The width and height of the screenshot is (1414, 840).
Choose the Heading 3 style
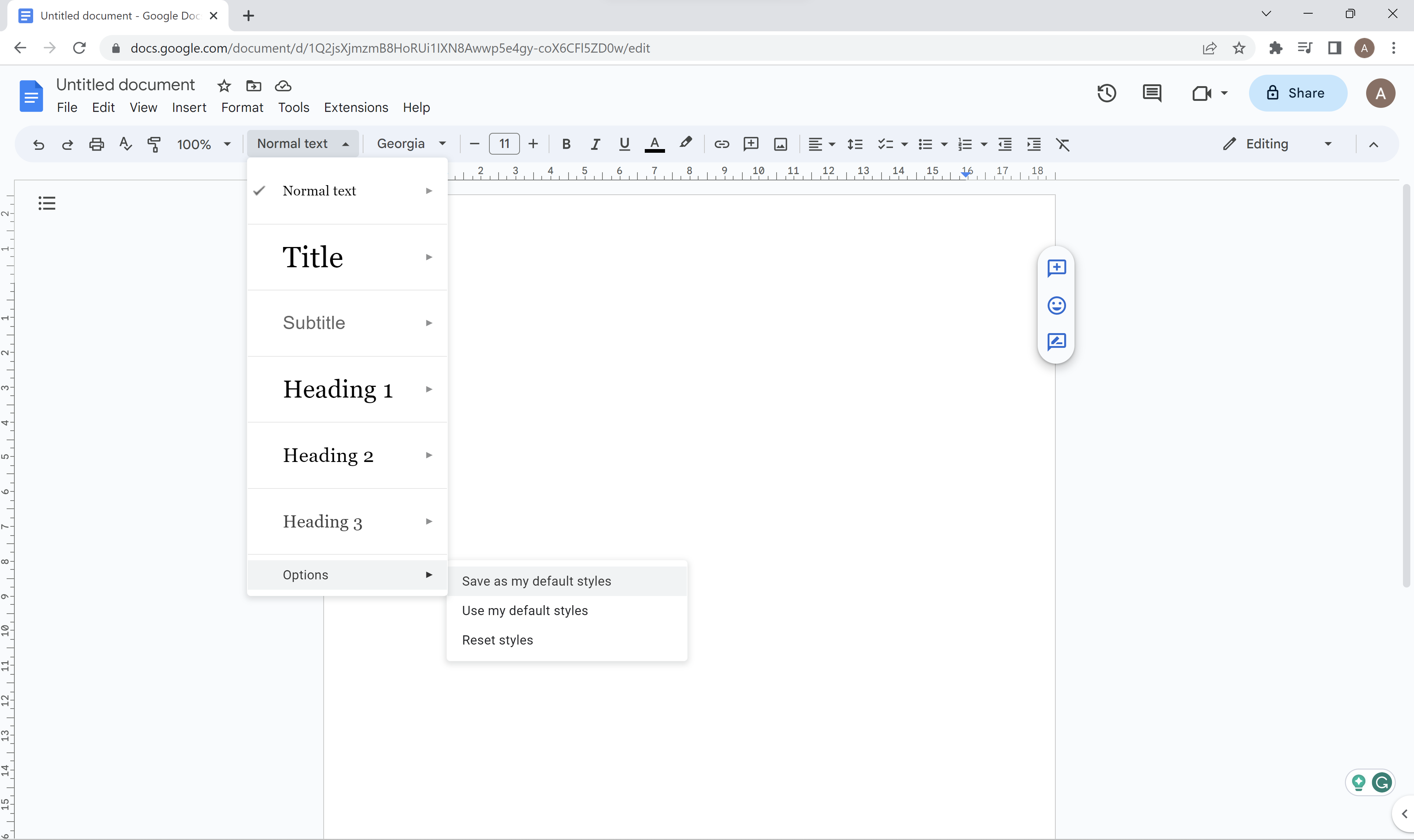[348, 521]
